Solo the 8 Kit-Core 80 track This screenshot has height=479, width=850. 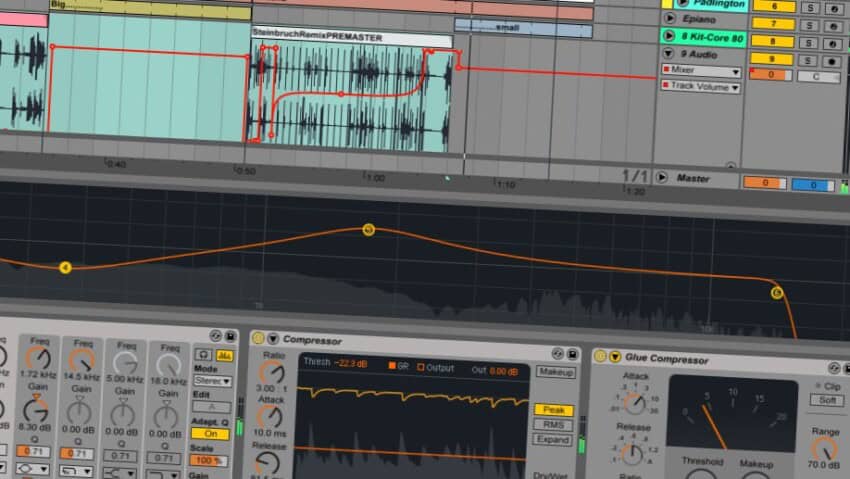point(809,43)
